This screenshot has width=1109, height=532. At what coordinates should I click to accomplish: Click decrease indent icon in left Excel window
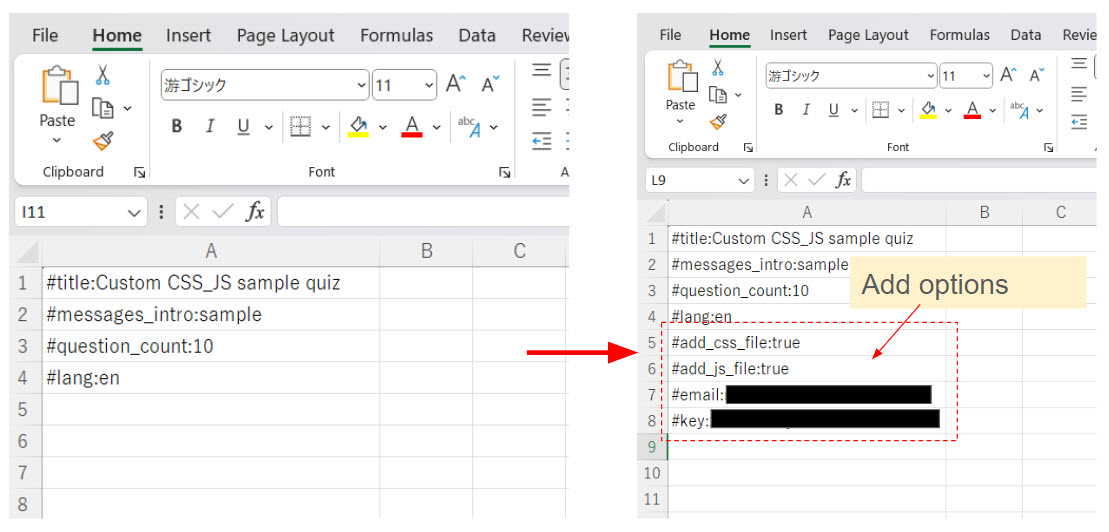(542, 141)
